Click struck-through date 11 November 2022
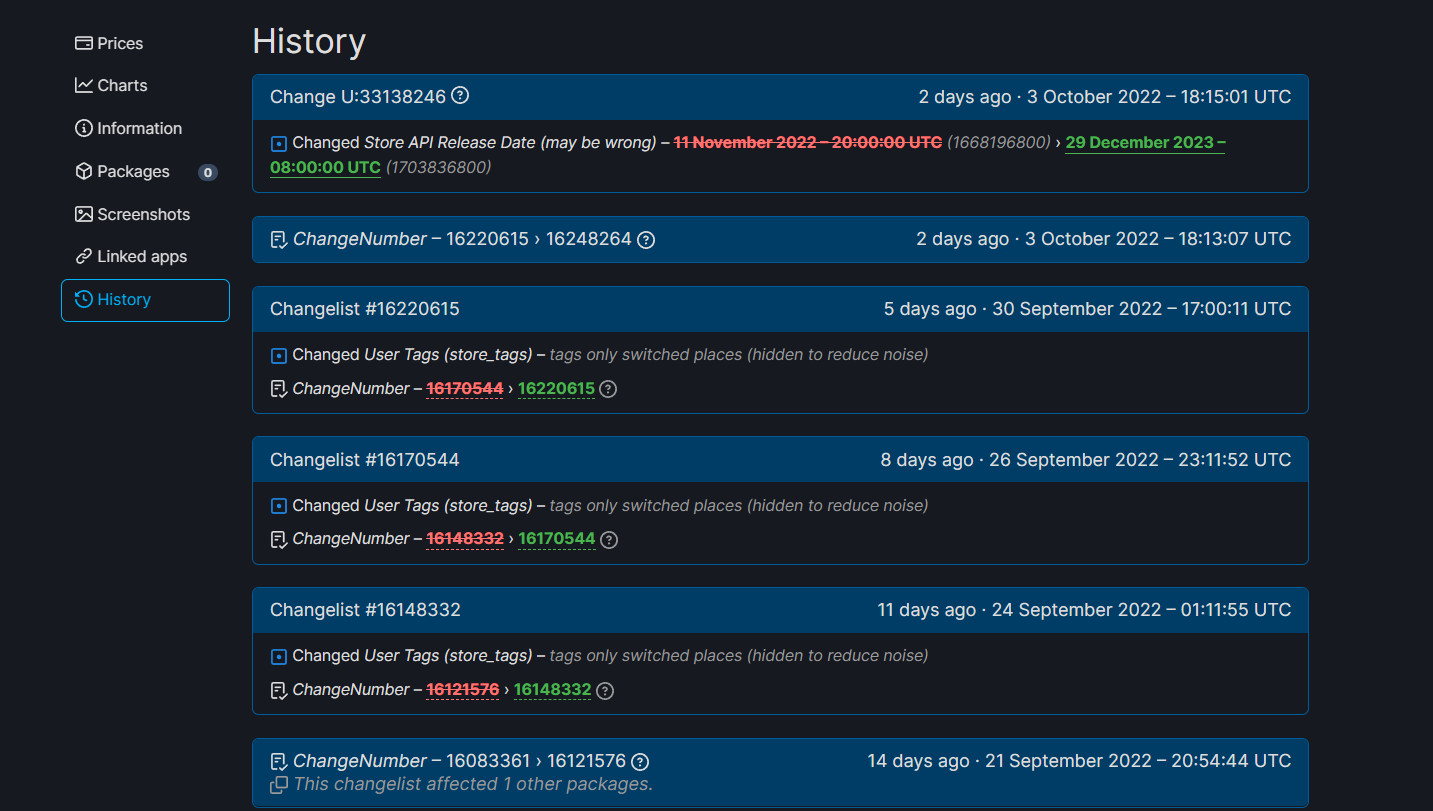Screen dimensions: 1433x811 point(807,142)
